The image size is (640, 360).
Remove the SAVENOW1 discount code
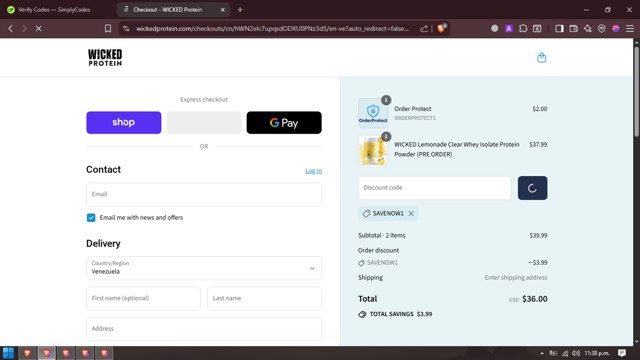(x=411, y=213)
